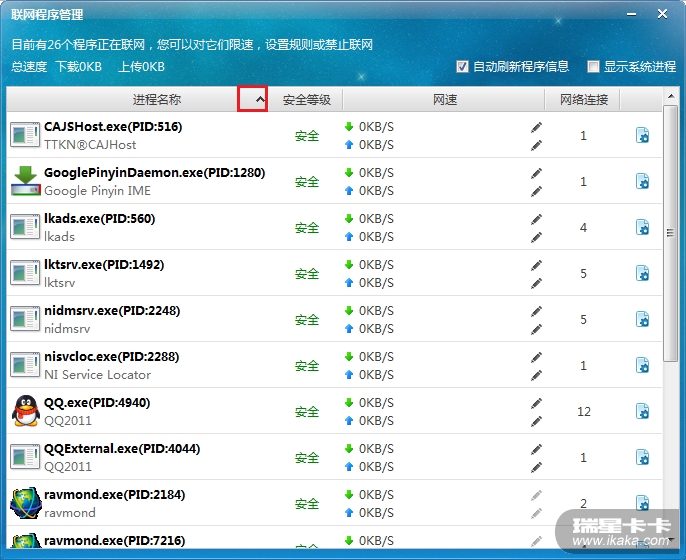Image resolution: width=686 pixels, height=560 pixels.
Task: Click the ravmond.exe (PID:2184) globe icon
Action: pyautogui.click(x=25, y=503)
